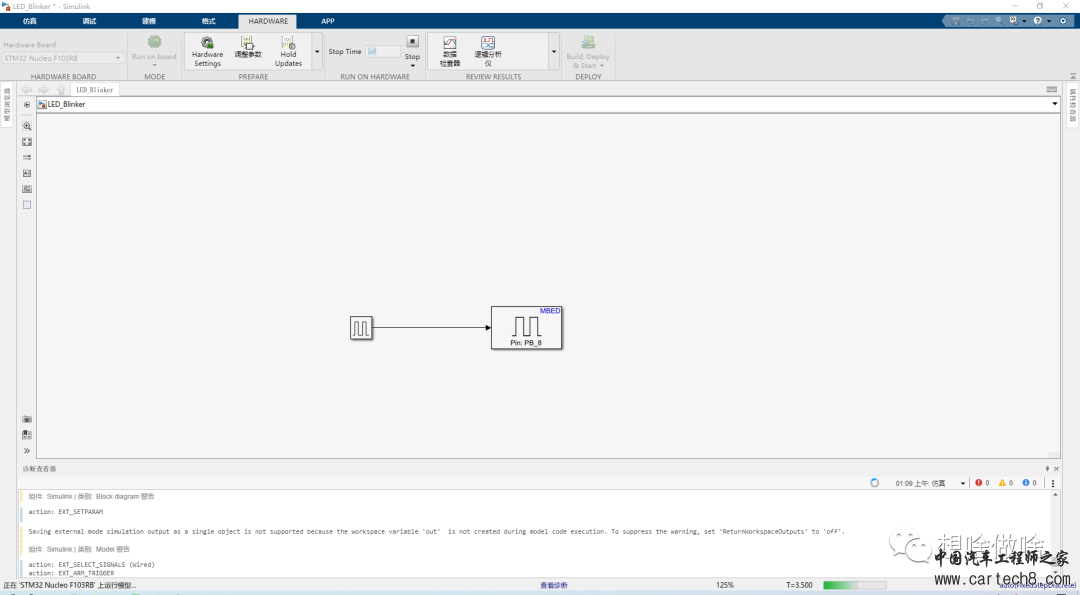This screenshot has height=595, width=1080.
Task: Click the save icon in quick access
Action: coord(955,21)
